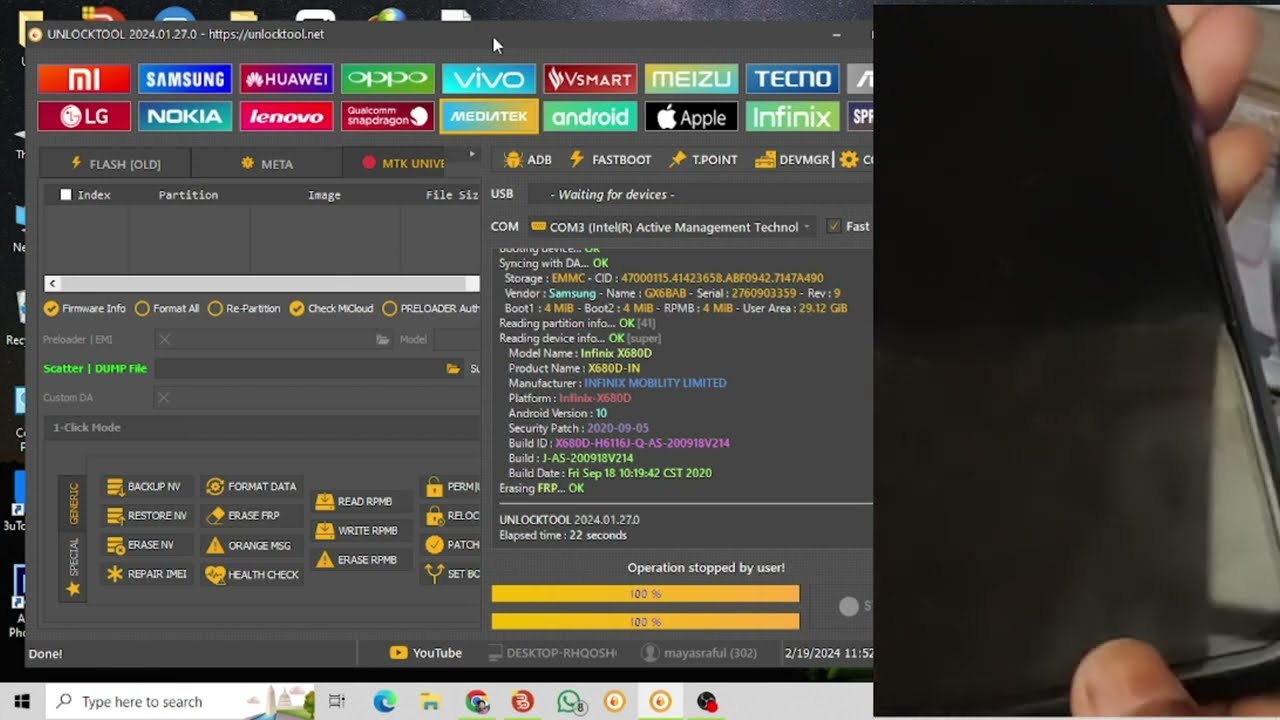The width and height of the screenshot is (1280, 720).
Task: Toggle the Index select-all checkbox
Action: point(66,195)
